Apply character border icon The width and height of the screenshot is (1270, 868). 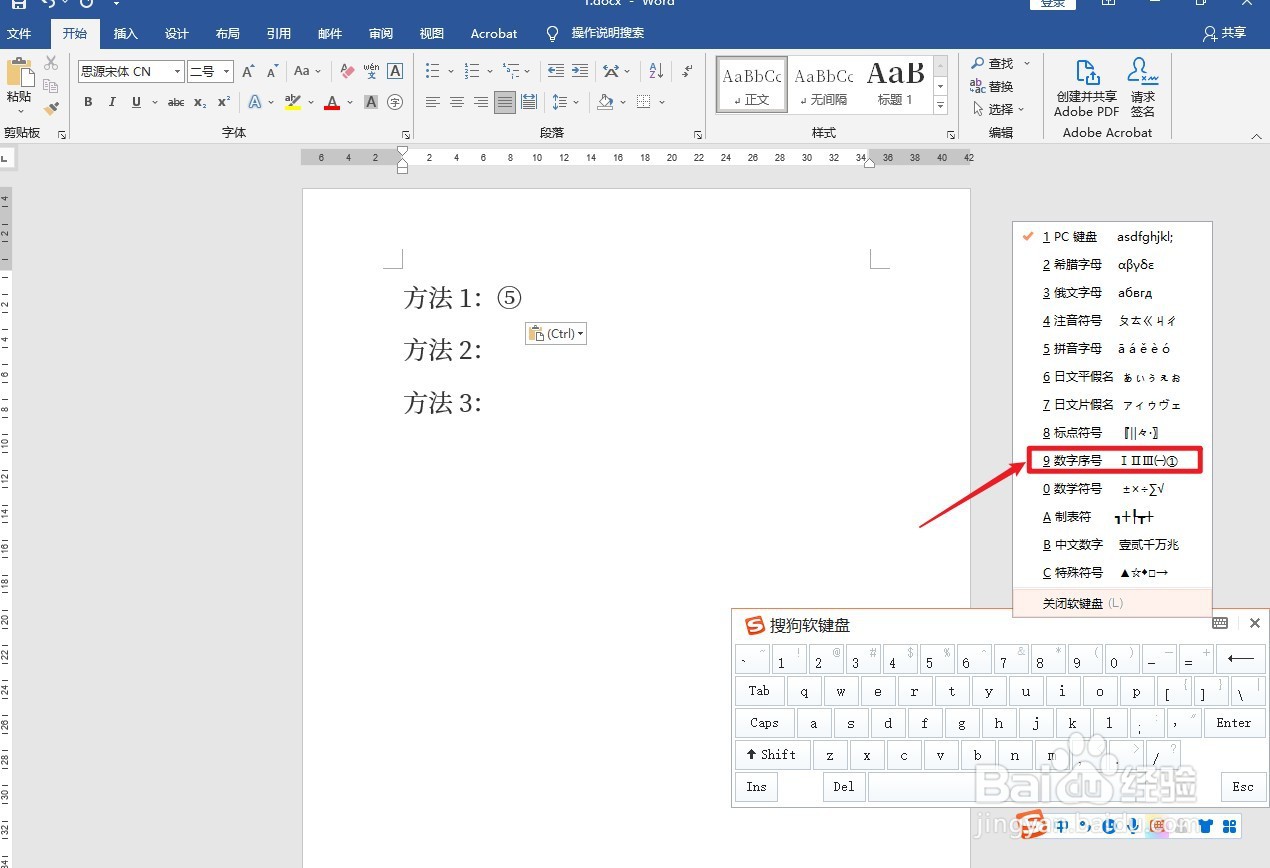tap(395, 71)
